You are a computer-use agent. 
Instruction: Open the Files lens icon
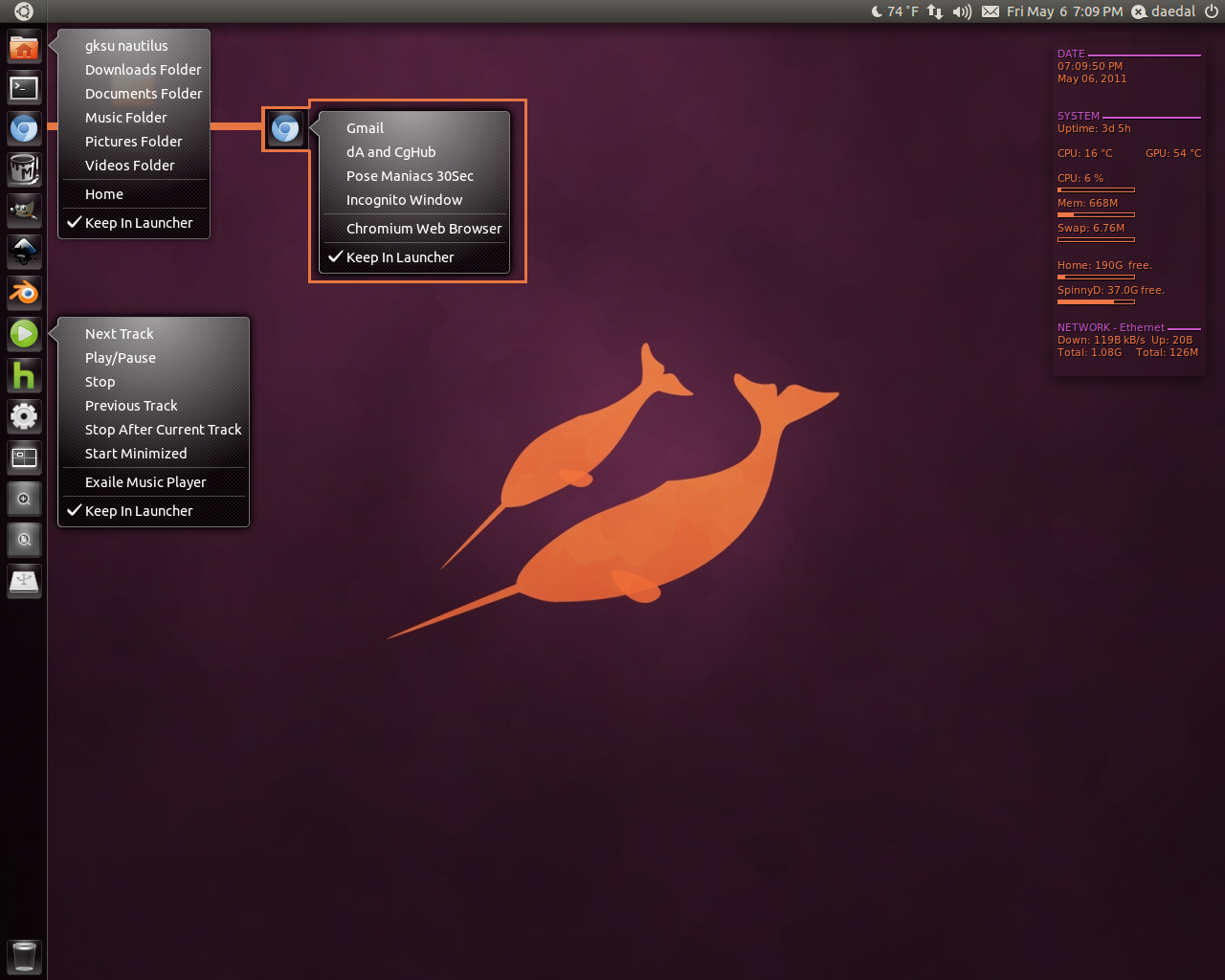(24, 540)
